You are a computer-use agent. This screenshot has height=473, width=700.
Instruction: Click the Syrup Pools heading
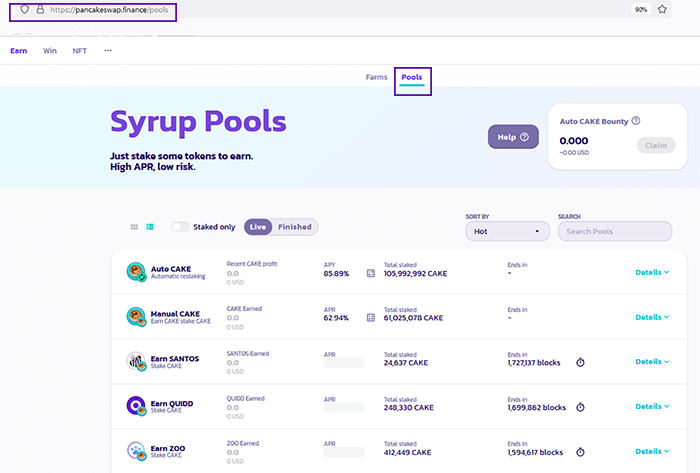198,122
